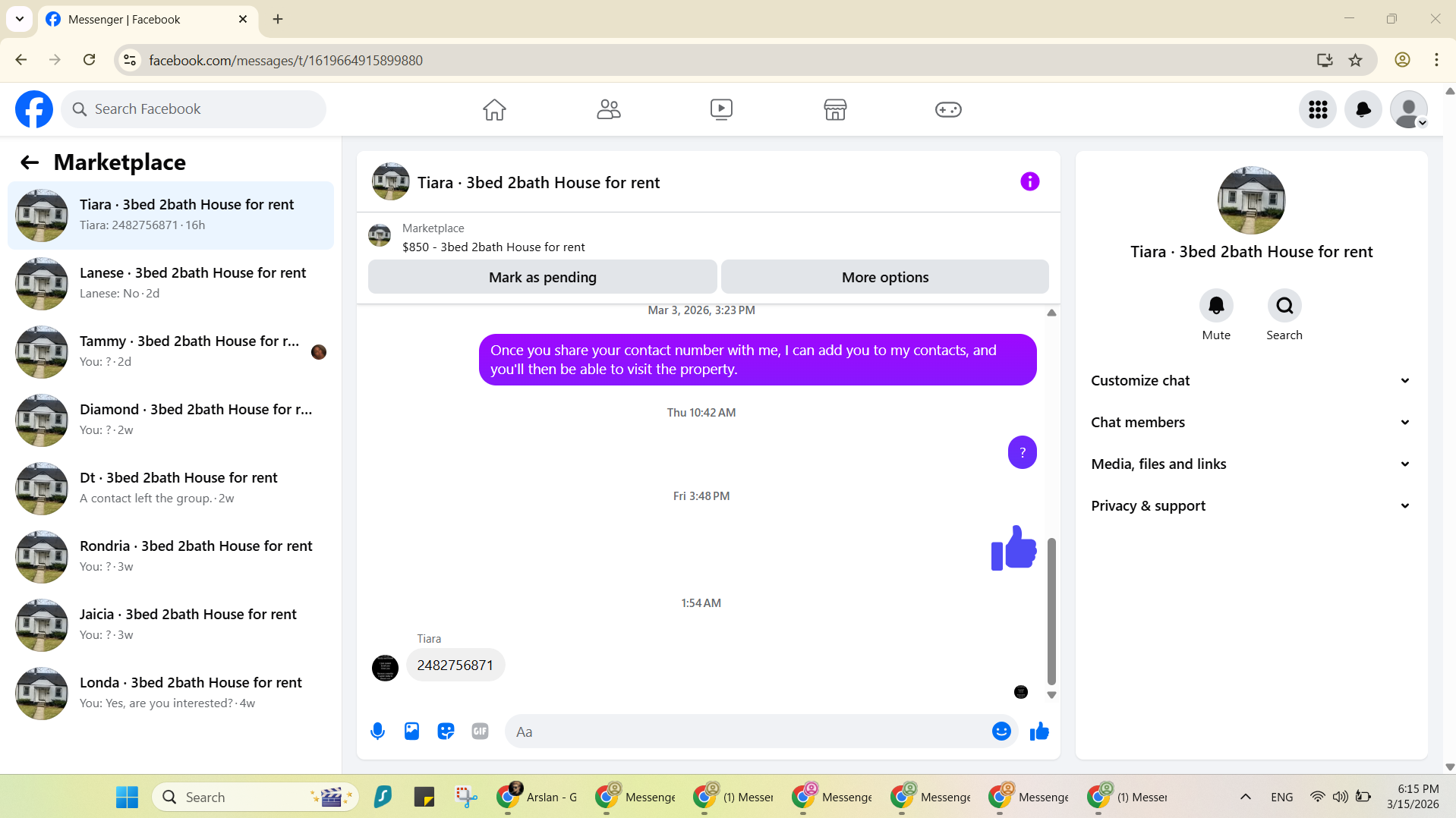Open Arslan - G Chrome taskbar window
The width and height of the screenshot is (1456, 818).
537,797
